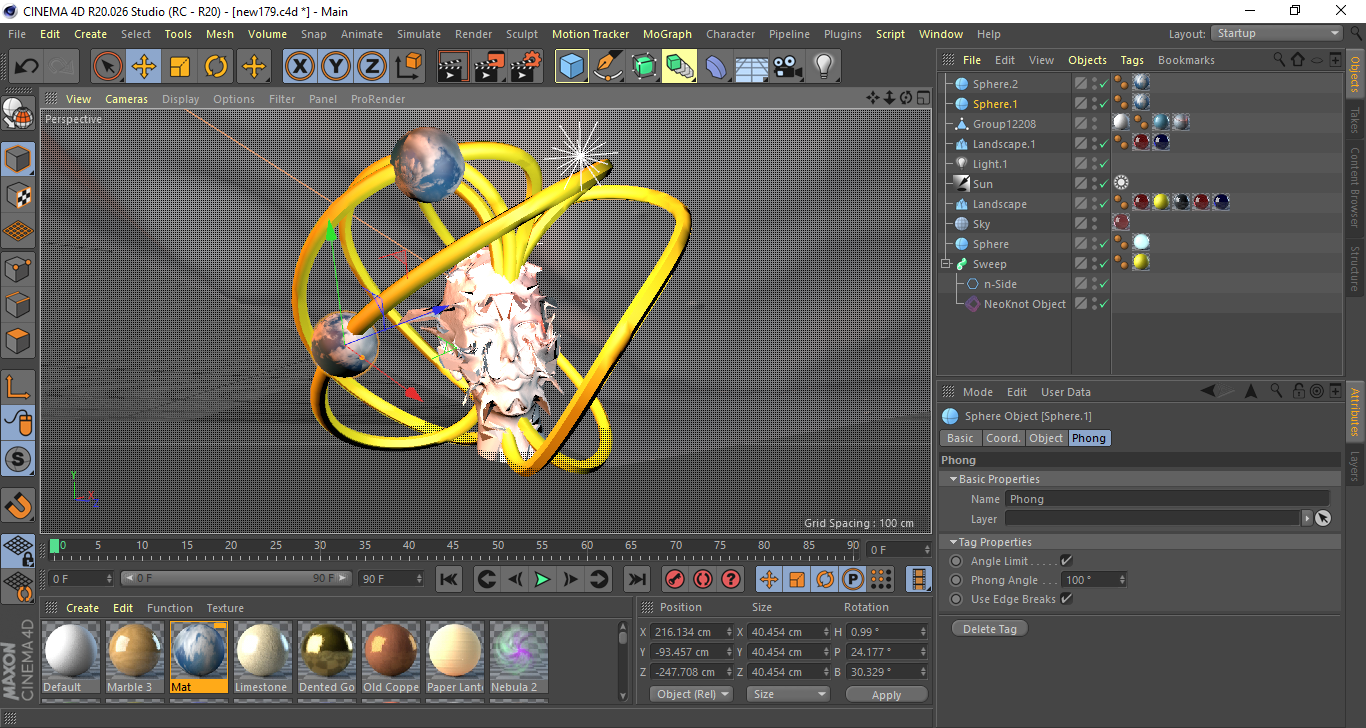The image size is (1366, 728).
Task: Open the Layout dropdown
Action: [1276, 33]
